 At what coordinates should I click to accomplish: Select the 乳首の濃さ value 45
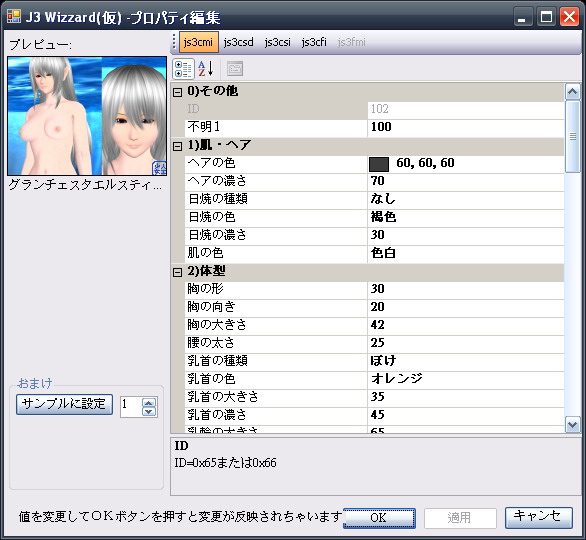click(466, 415)
